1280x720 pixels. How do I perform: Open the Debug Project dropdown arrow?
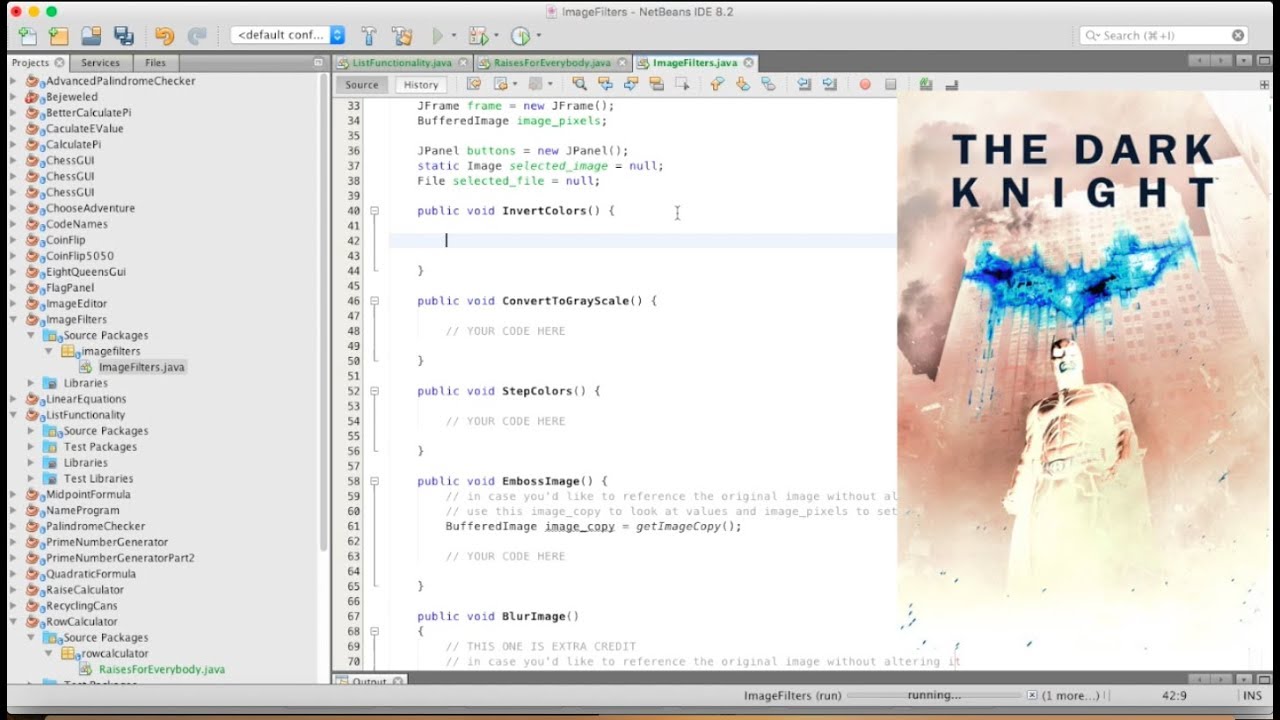pos(495,36)
